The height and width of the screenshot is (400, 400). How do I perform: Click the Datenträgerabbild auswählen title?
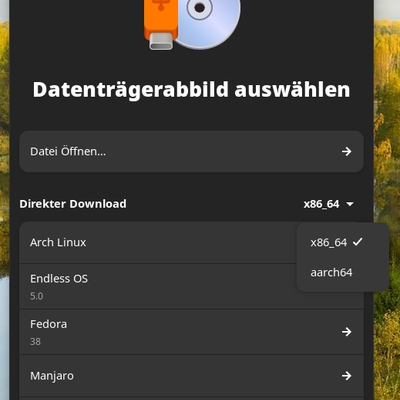[x=191, y=90]
